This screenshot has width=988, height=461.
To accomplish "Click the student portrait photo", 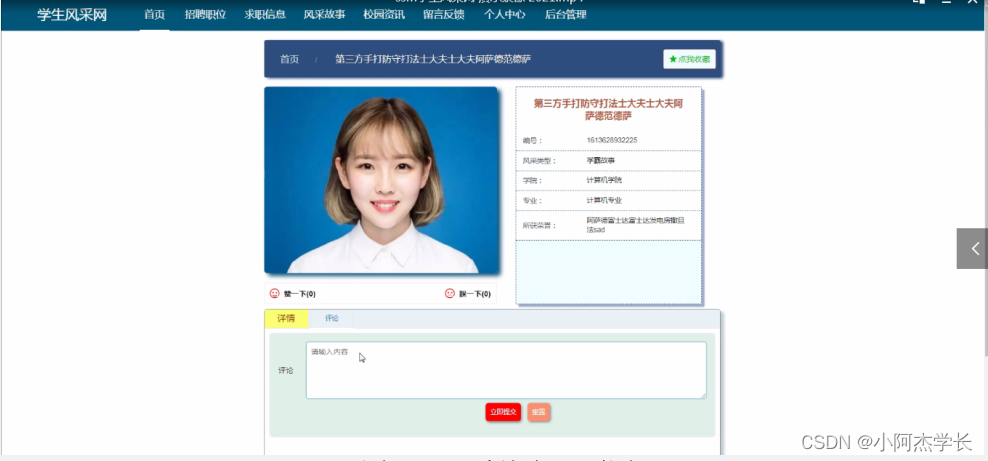I will pos(381,180).
